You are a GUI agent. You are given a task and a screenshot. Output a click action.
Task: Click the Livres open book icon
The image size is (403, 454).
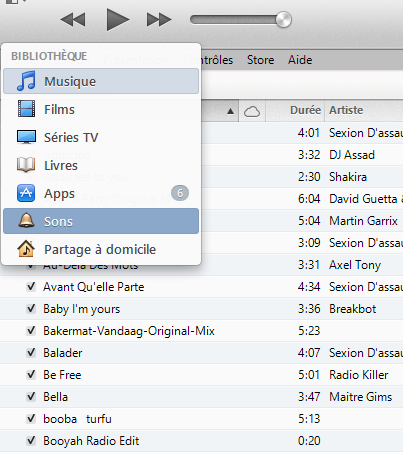pos(26,165)
